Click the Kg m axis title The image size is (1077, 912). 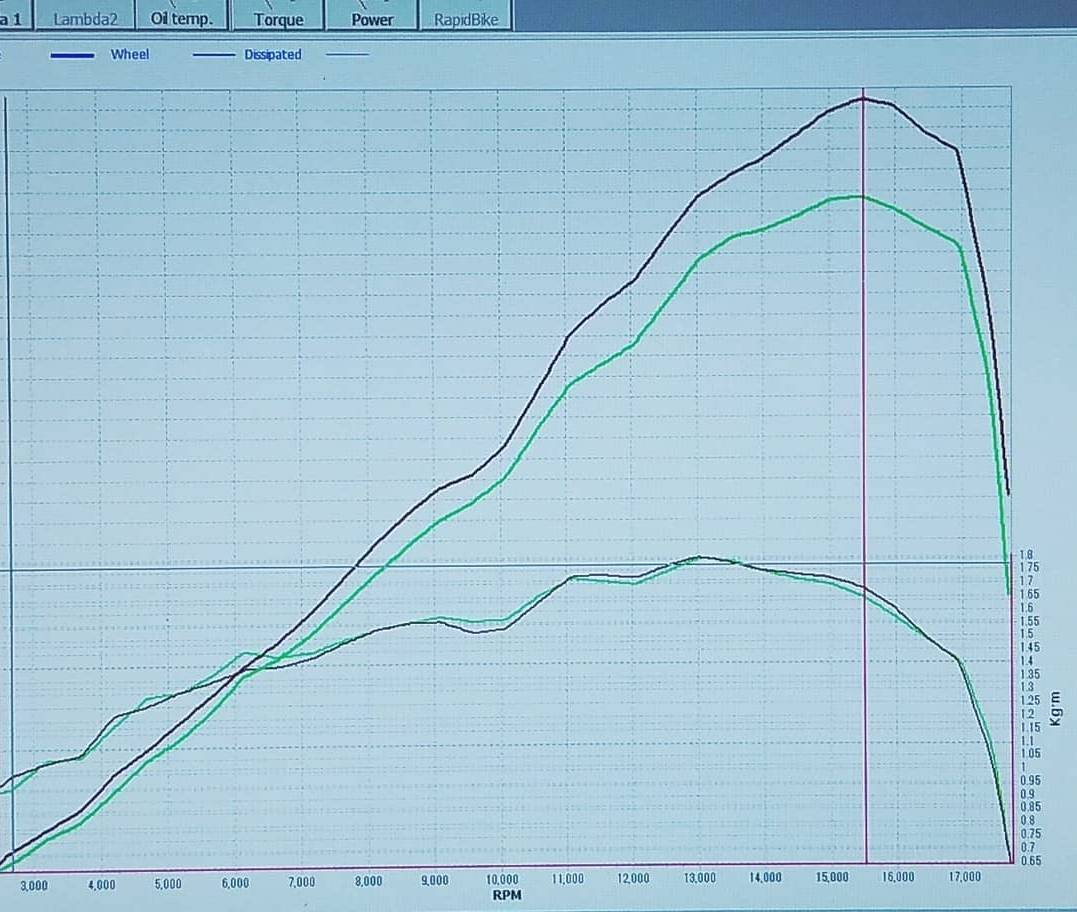click(1056, 705)
